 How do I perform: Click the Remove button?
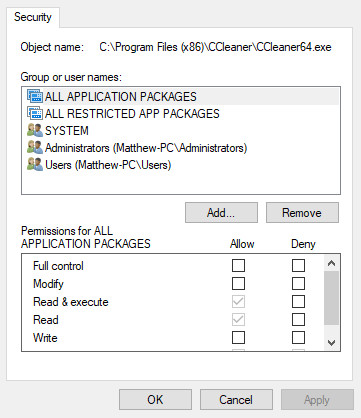302,212
